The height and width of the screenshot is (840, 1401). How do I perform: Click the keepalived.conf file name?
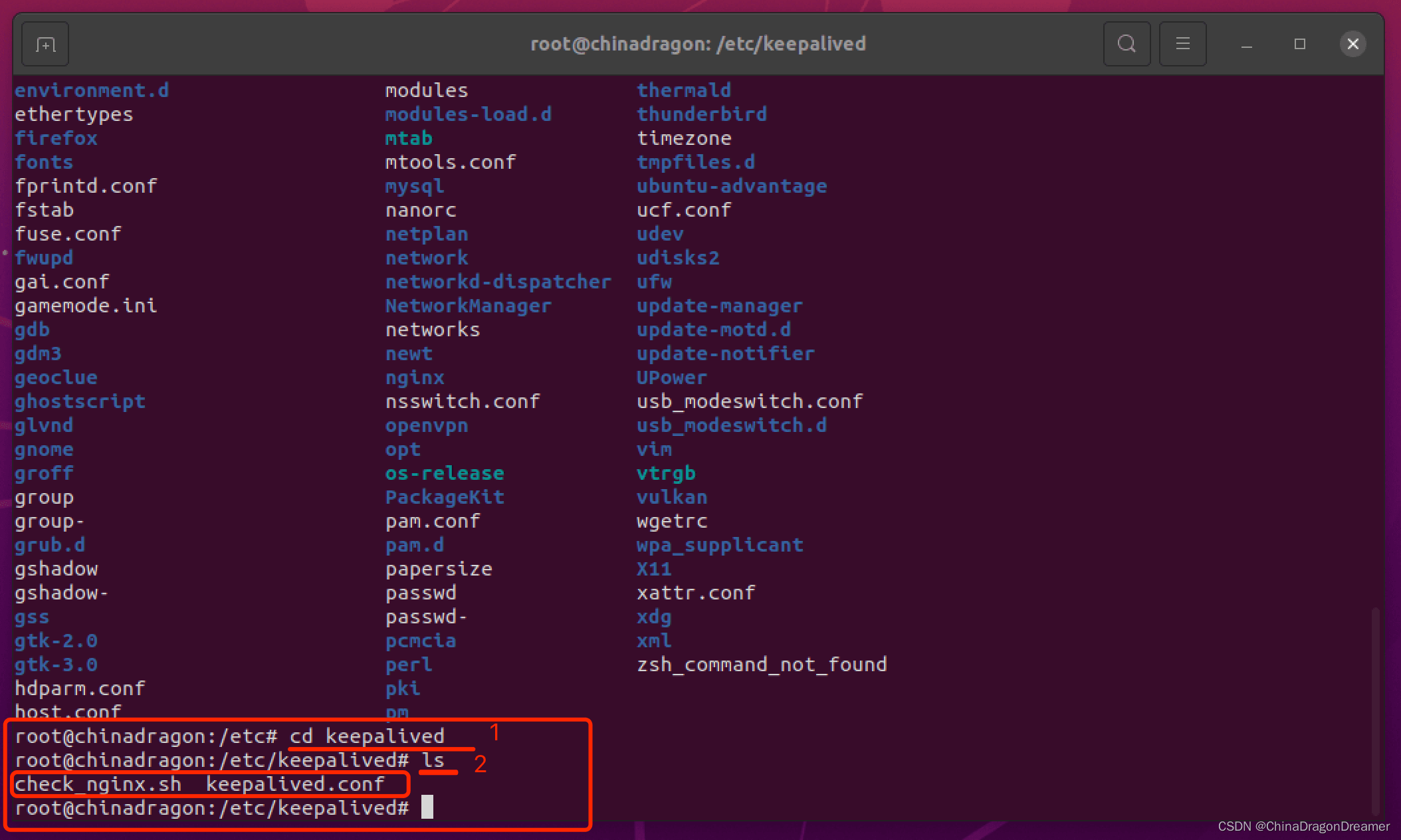coord(295,784)
